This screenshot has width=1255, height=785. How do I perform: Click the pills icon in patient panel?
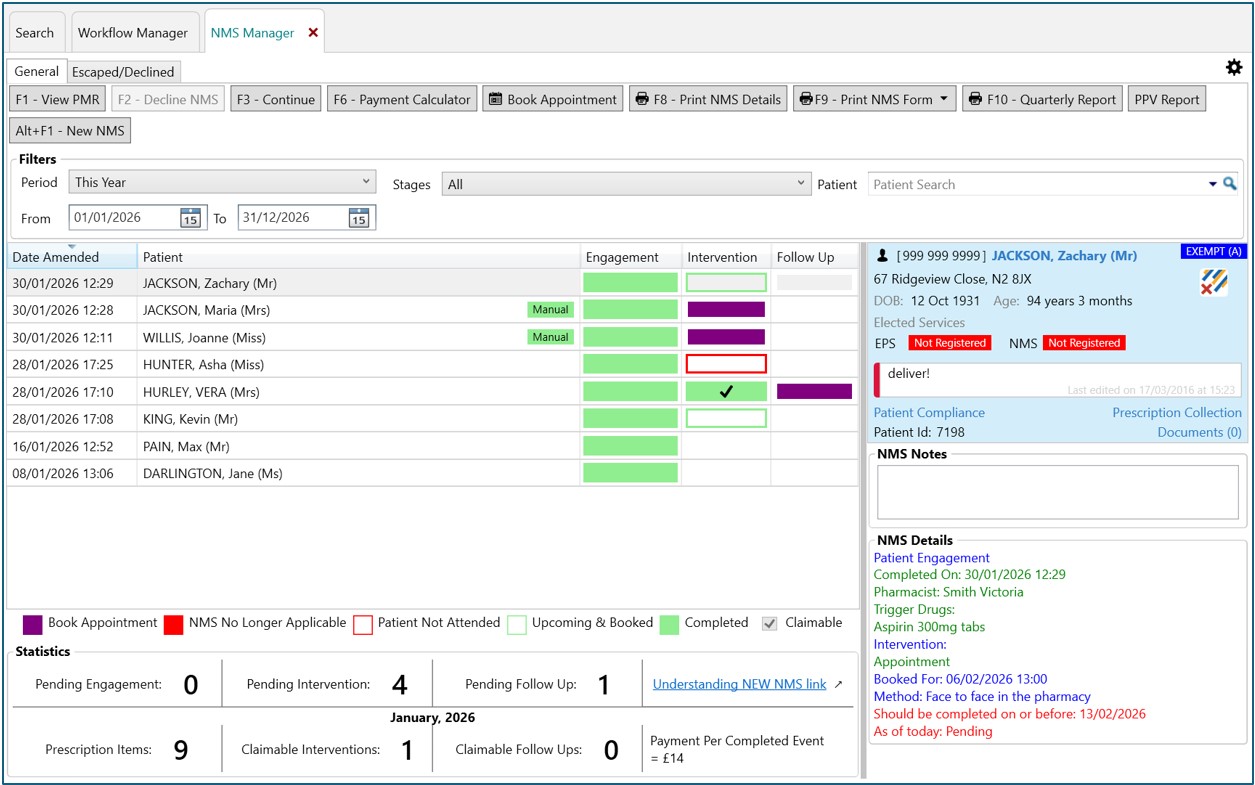click(x=1214, y=283)
